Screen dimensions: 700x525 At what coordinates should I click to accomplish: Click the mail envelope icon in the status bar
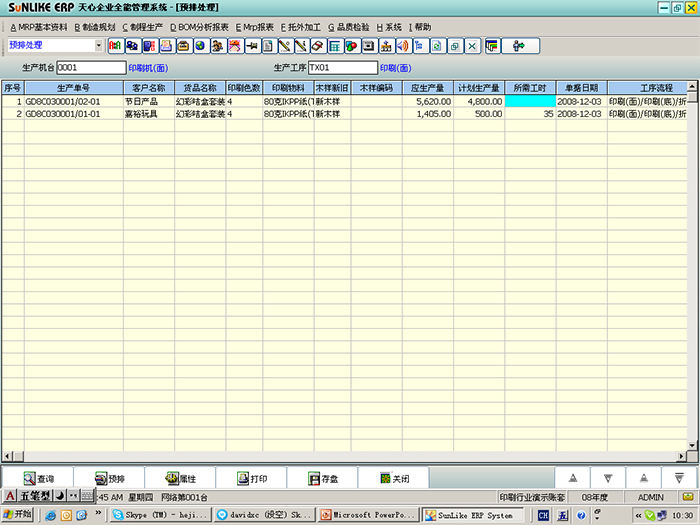tap(688, 497)
